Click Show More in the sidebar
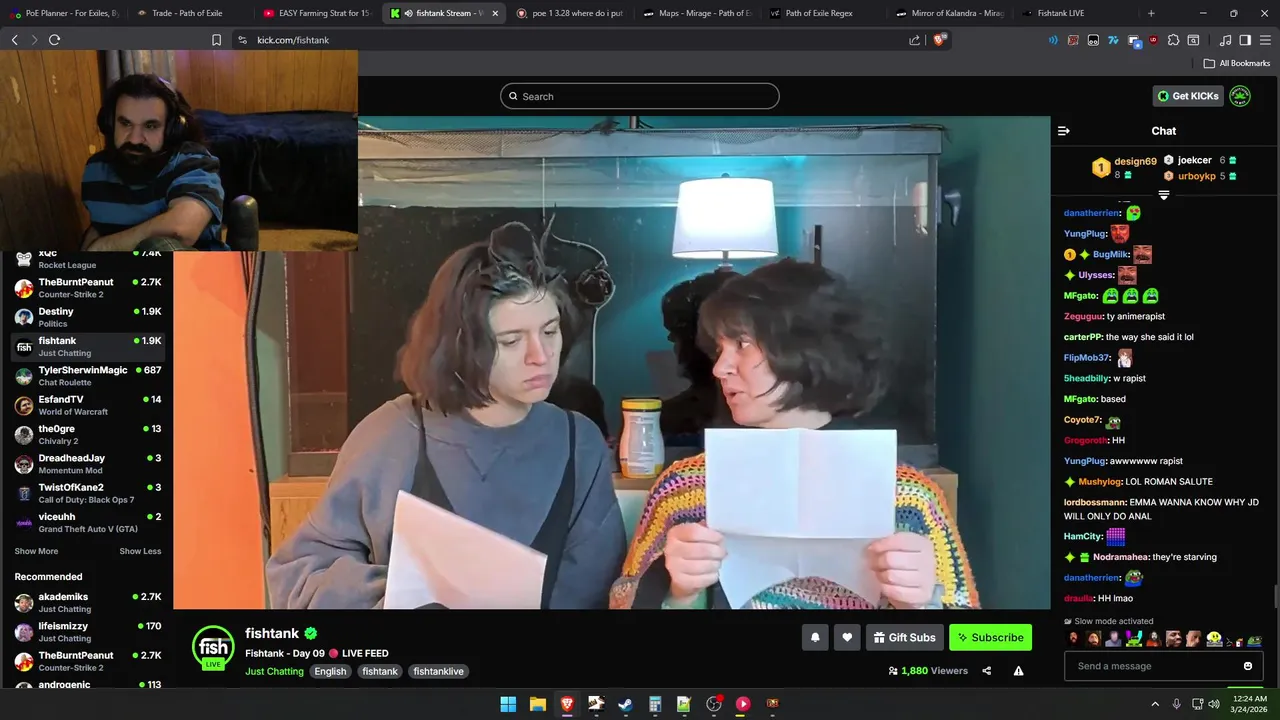This screenshot has height=720, width=1280. tap(36, 551)
